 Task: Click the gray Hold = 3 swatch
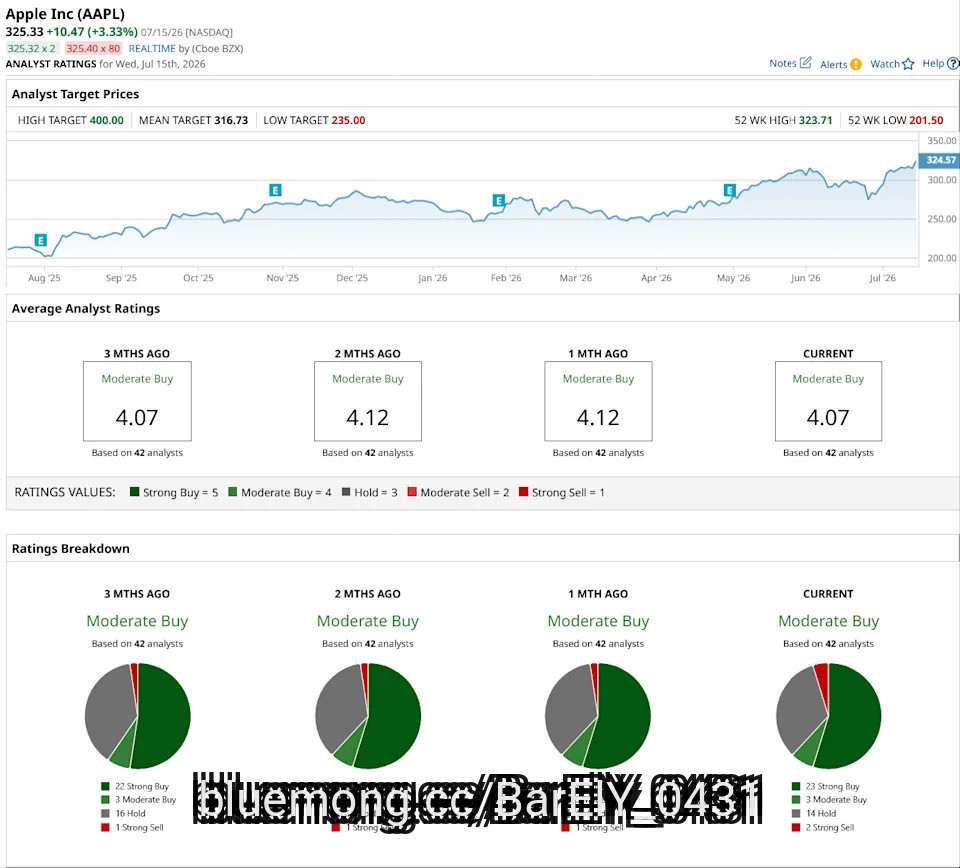click(x=346, y=492)
